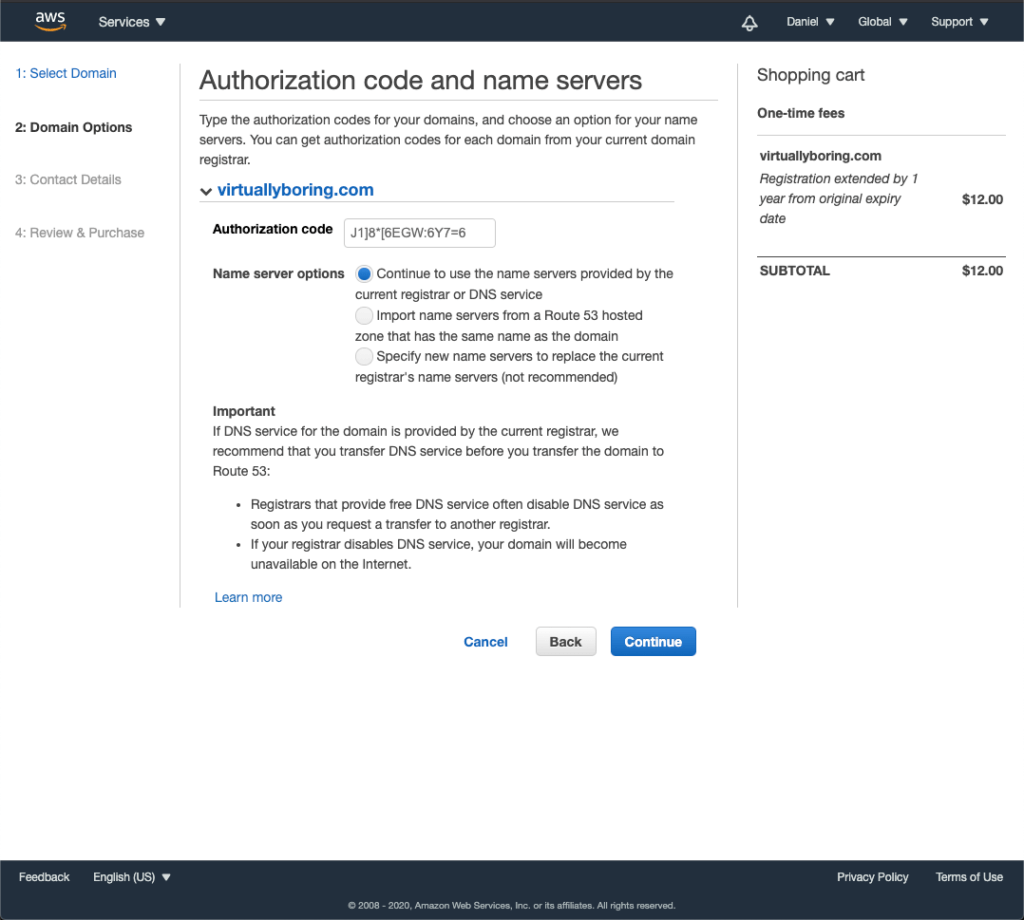This screenshot has width=1024, height=920.
Task: Go back to step 1: Select Domain
Action: pyautogui.click(x=65, y=73)
